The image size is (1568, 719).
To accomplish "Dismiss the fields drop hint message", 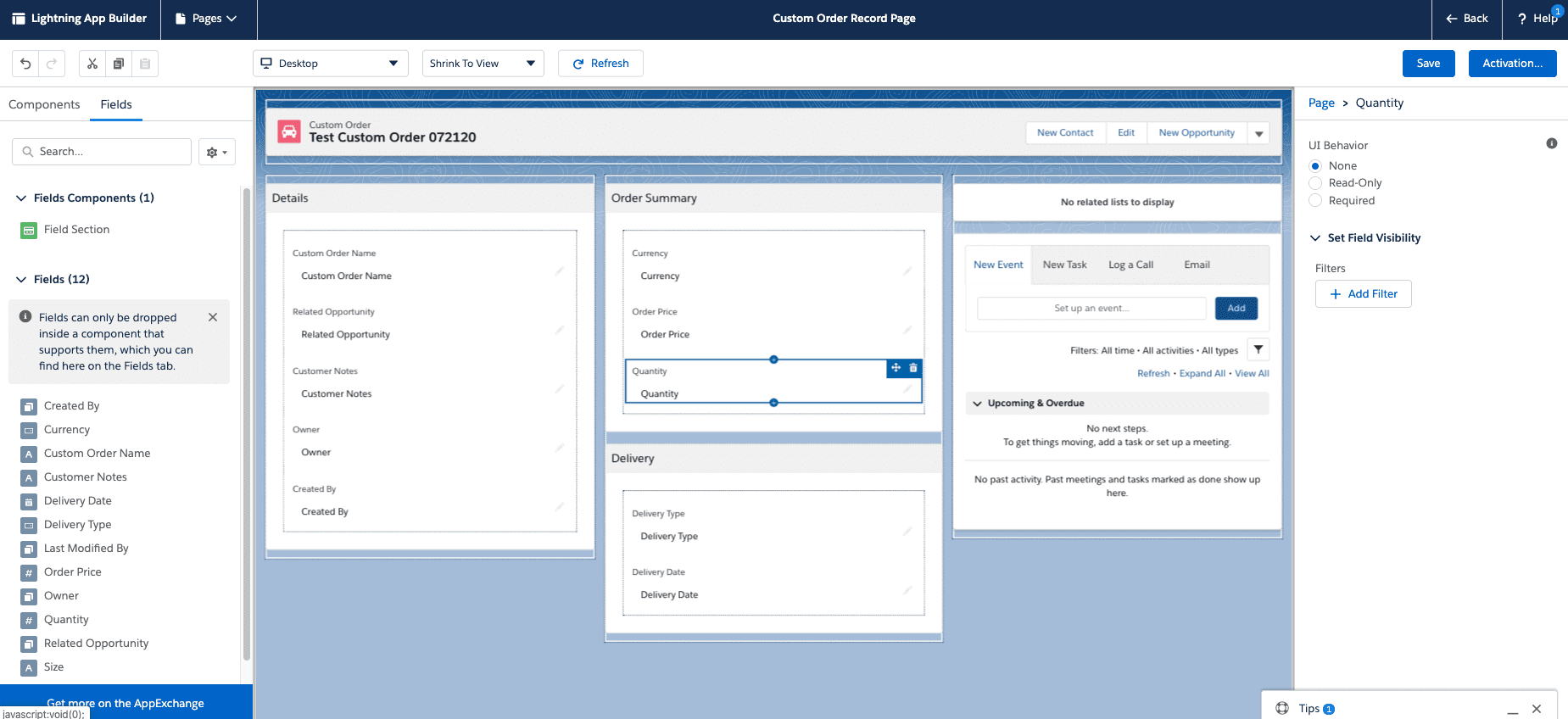I will click(x=213, y=317).
